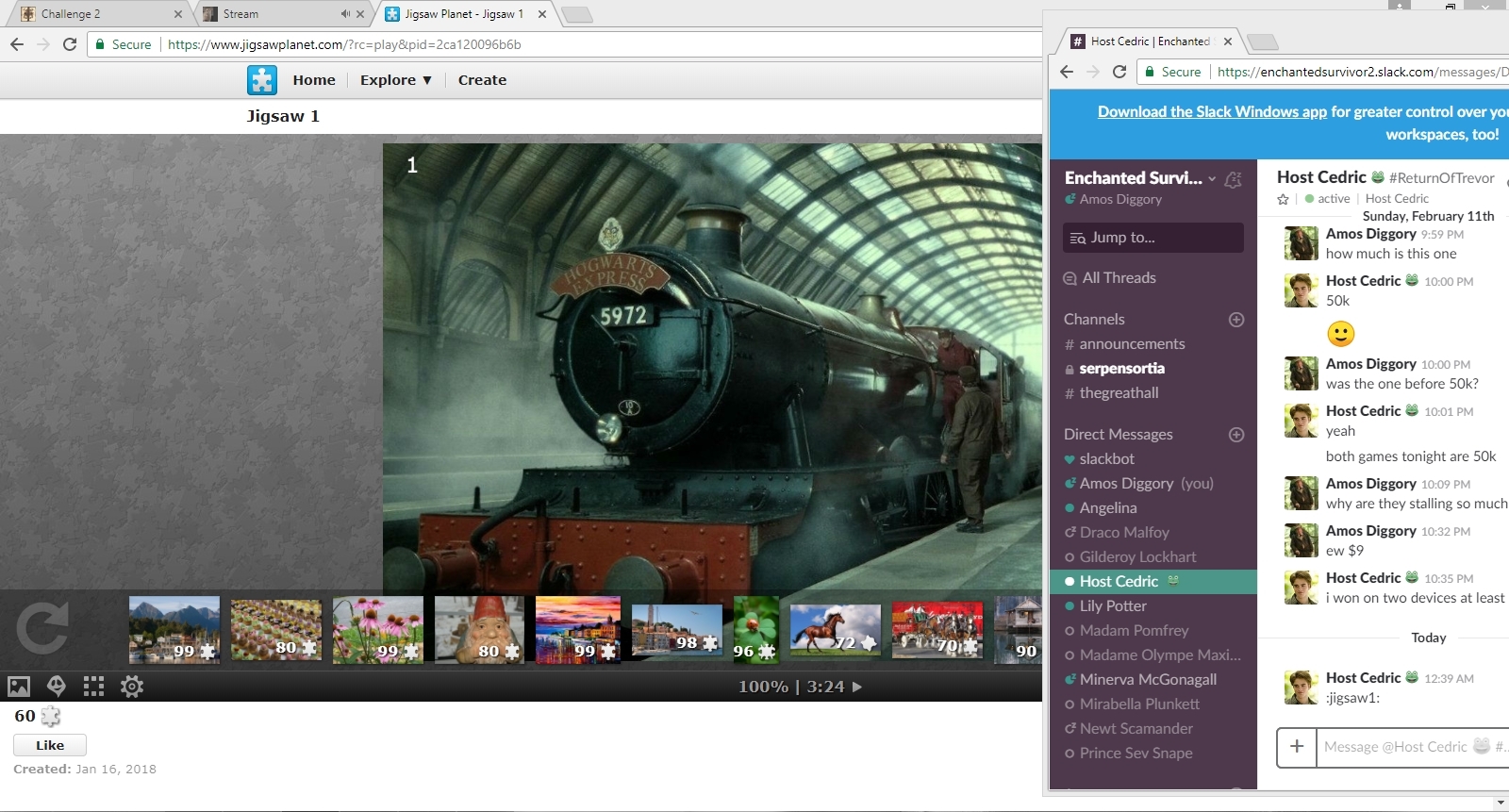Expand the Explore dropdown menu
1509x812 pixels.
[396, 80]
